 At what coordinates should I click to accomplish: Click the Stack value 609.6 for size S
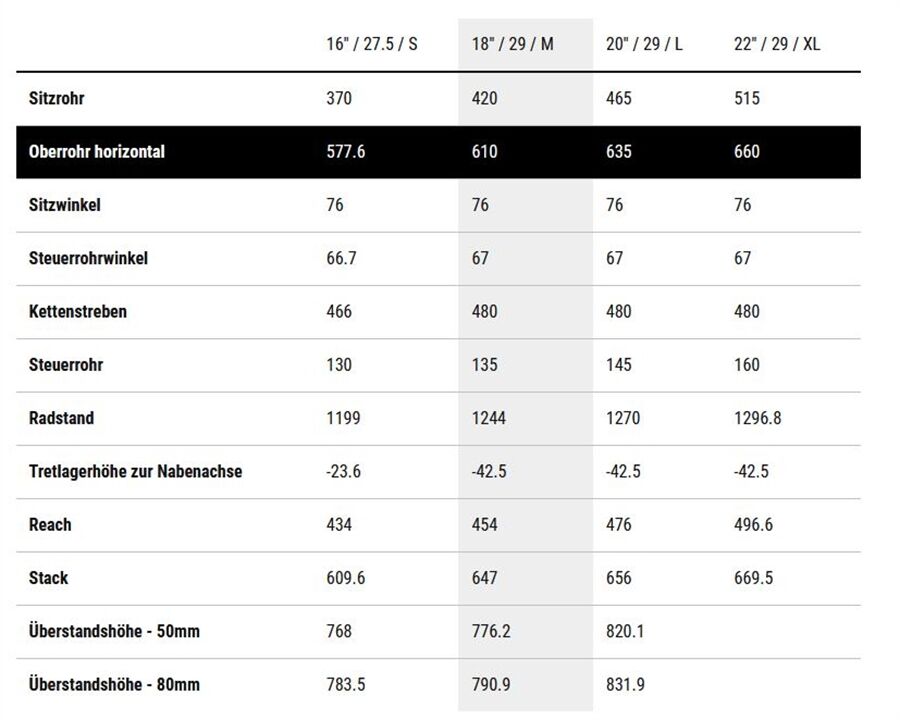click(x=346, y=578)
